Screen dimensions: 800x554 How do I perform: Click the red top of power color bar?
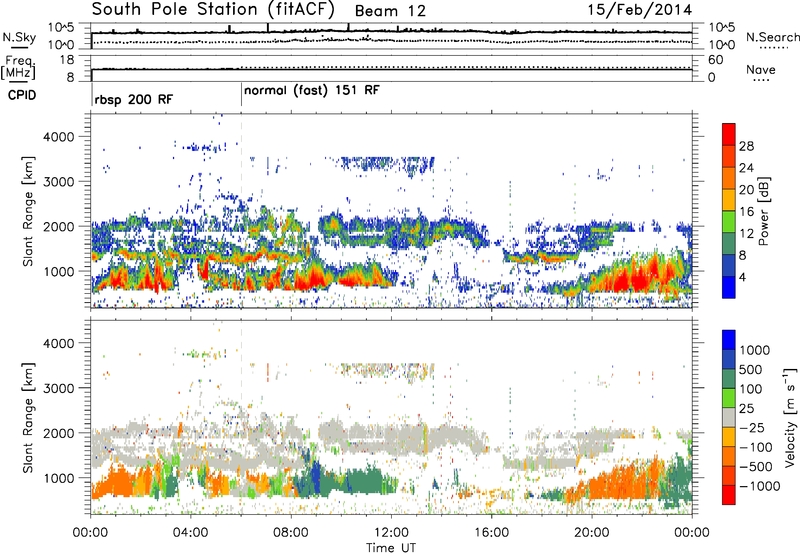729,132
